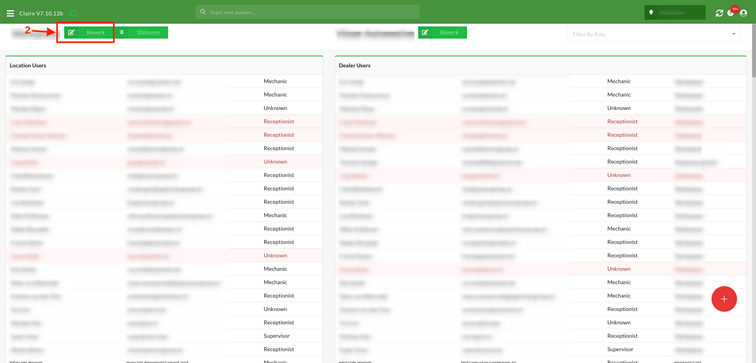This screenshot has width=756, height=363.
Task: Click the cast screen icon beside Claire version
Action: (72, 13)
